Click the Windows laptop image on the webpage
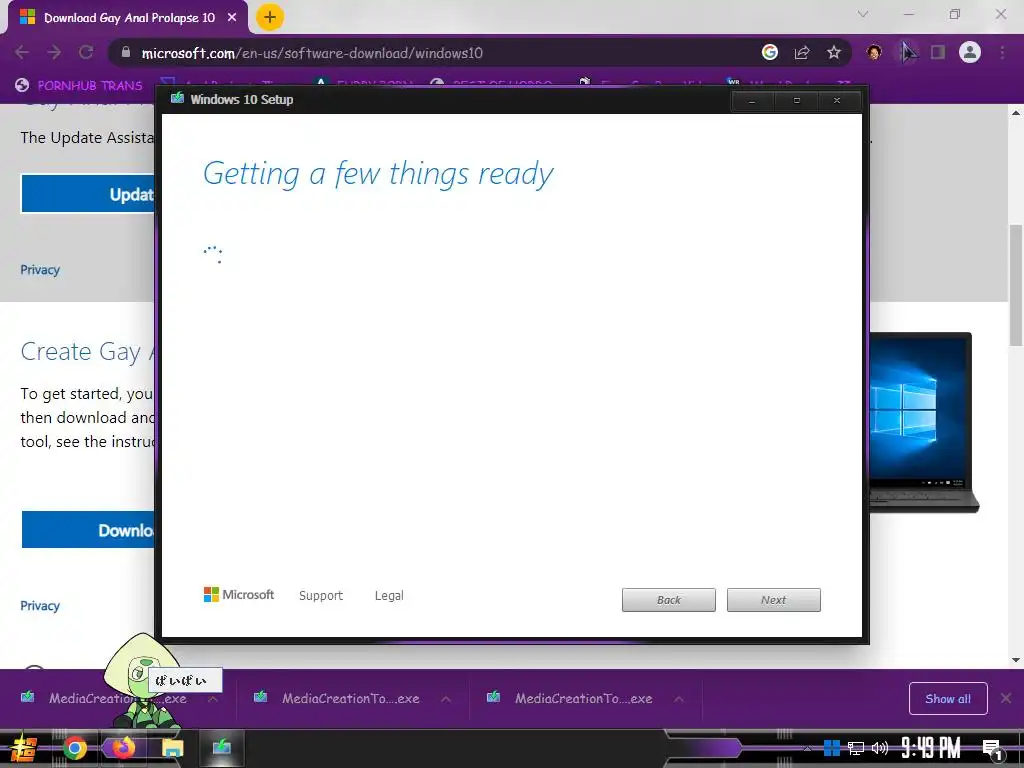The width and height of the screenshot is (1024, 768). pyautogui.click(x=924, y=423)
